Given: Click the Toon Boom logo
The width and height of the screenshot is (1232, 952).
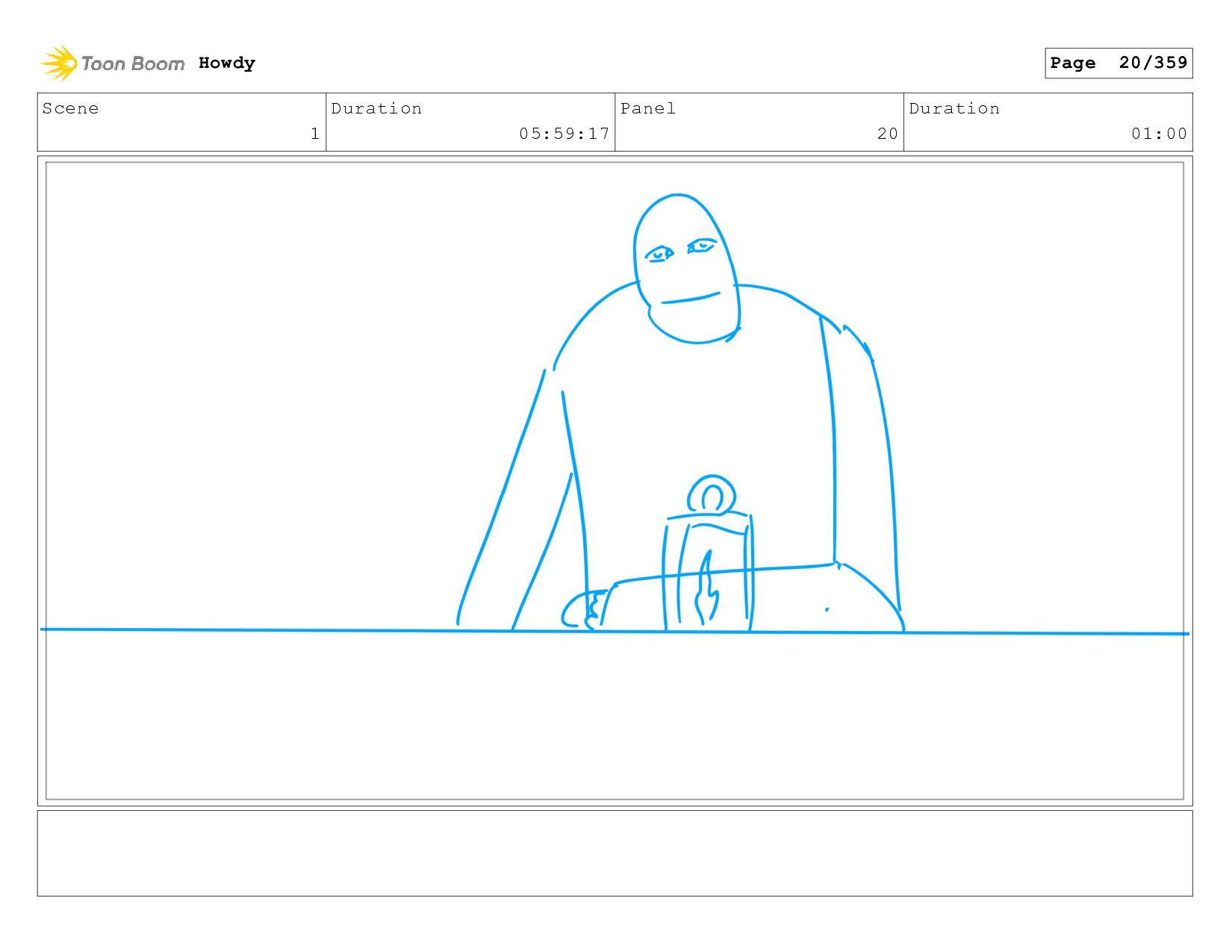Looking at the screenshot, I should coord(112,63).
